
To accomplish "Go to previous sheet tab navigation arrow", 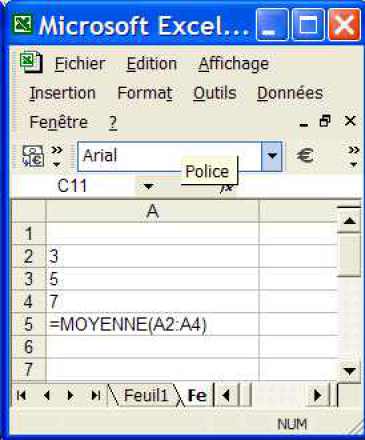I will 47,395.
